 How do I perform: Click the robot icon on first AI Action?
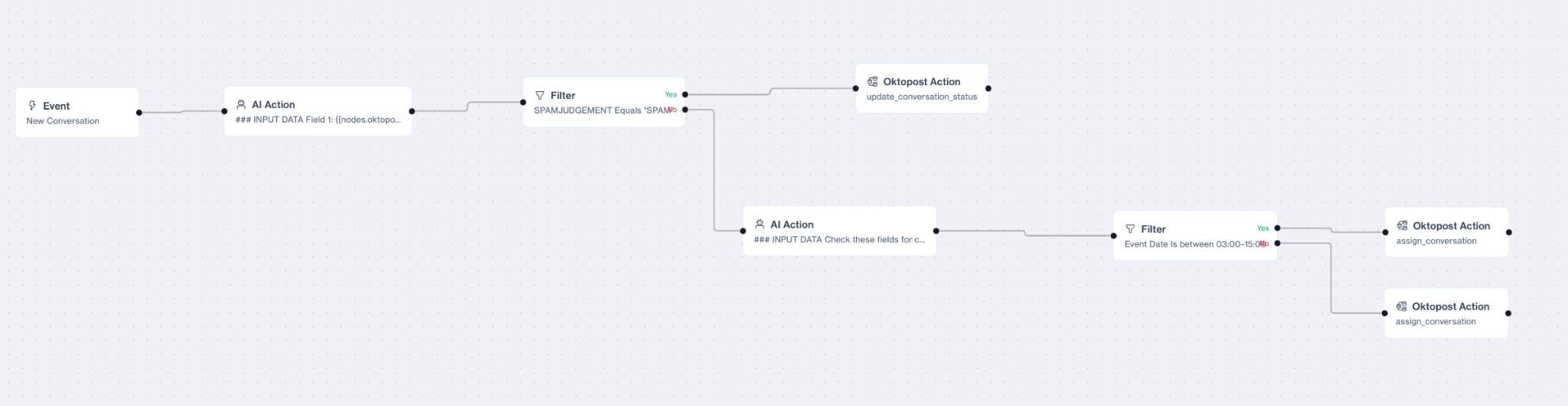pyautogui.click(x=241, y=104)
